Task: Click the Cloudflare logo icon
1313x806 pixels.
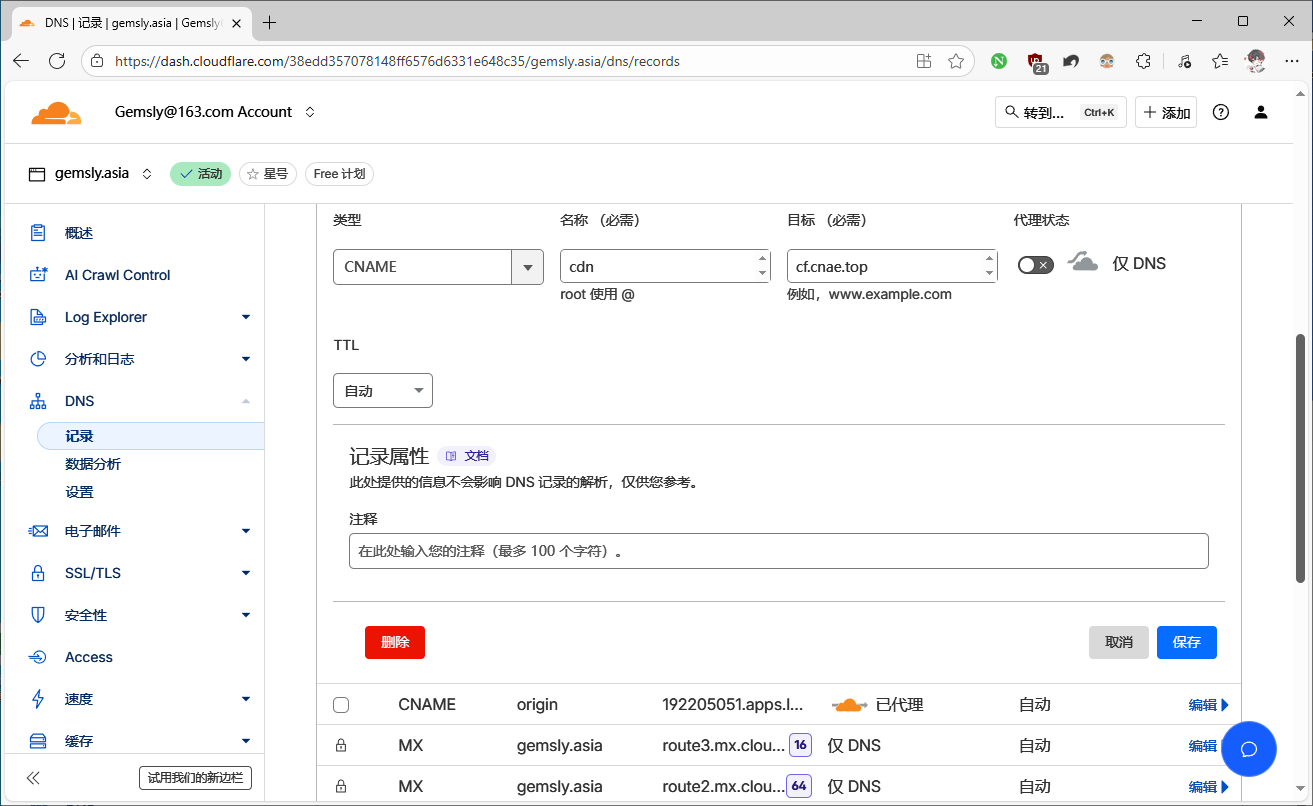Action: coord(56,113)
